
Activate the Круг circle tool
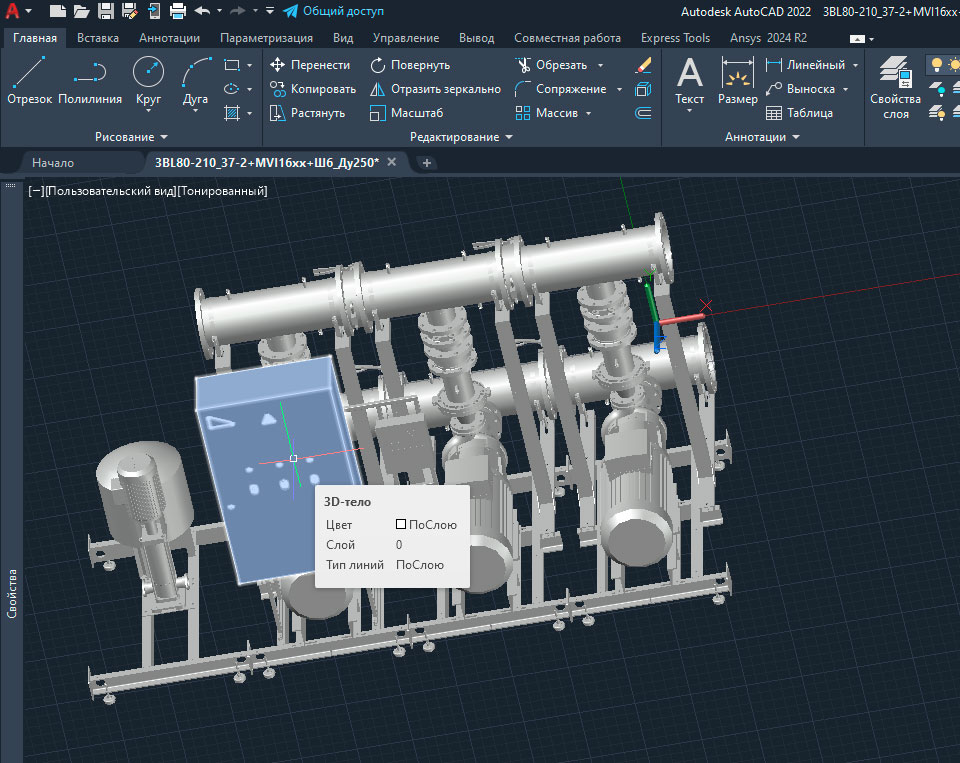pos(148,80)
